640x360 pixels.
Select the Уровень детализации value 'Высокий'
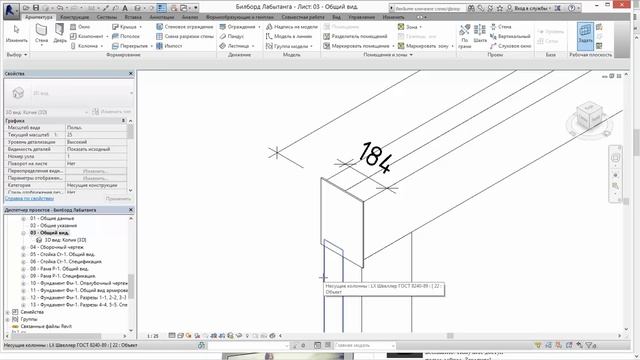(x=96, y=142)
